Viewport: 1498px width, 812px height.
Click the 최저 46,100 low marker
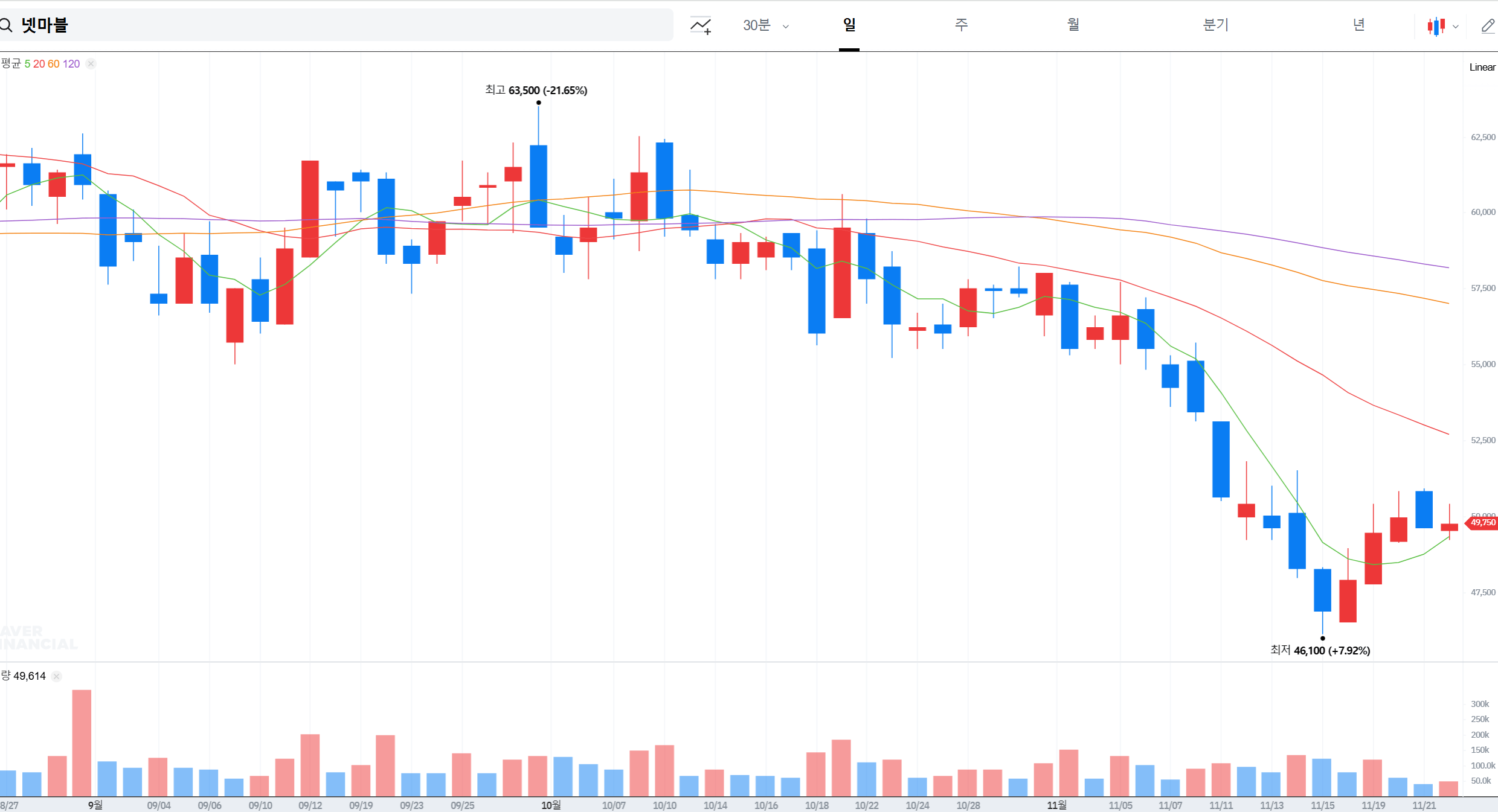pyautogui.click(x=1320, y=650)
